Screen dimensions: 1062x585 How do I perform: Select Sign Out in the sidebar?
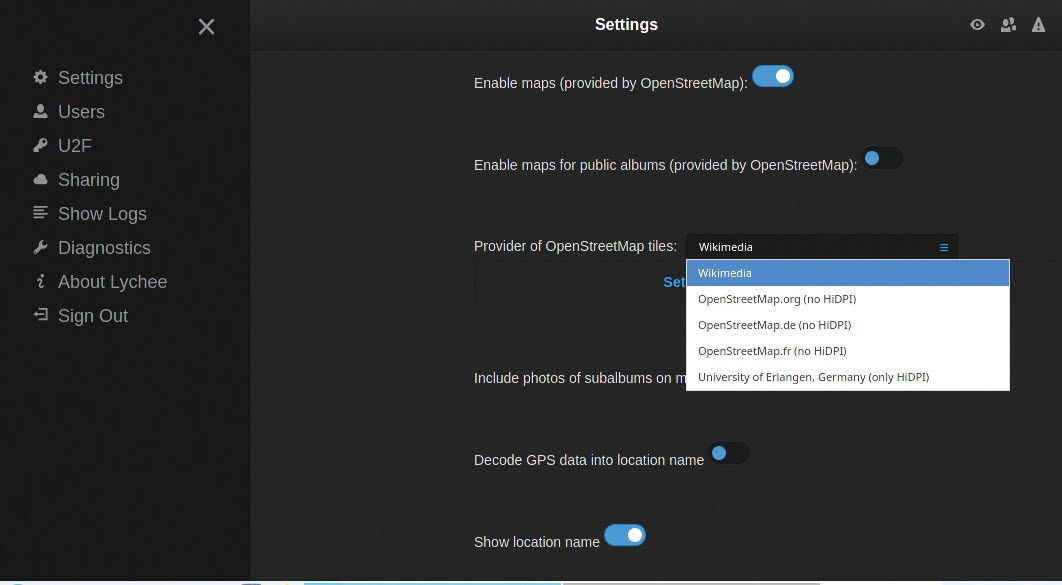pyautogui.click(x=93, y=316)
